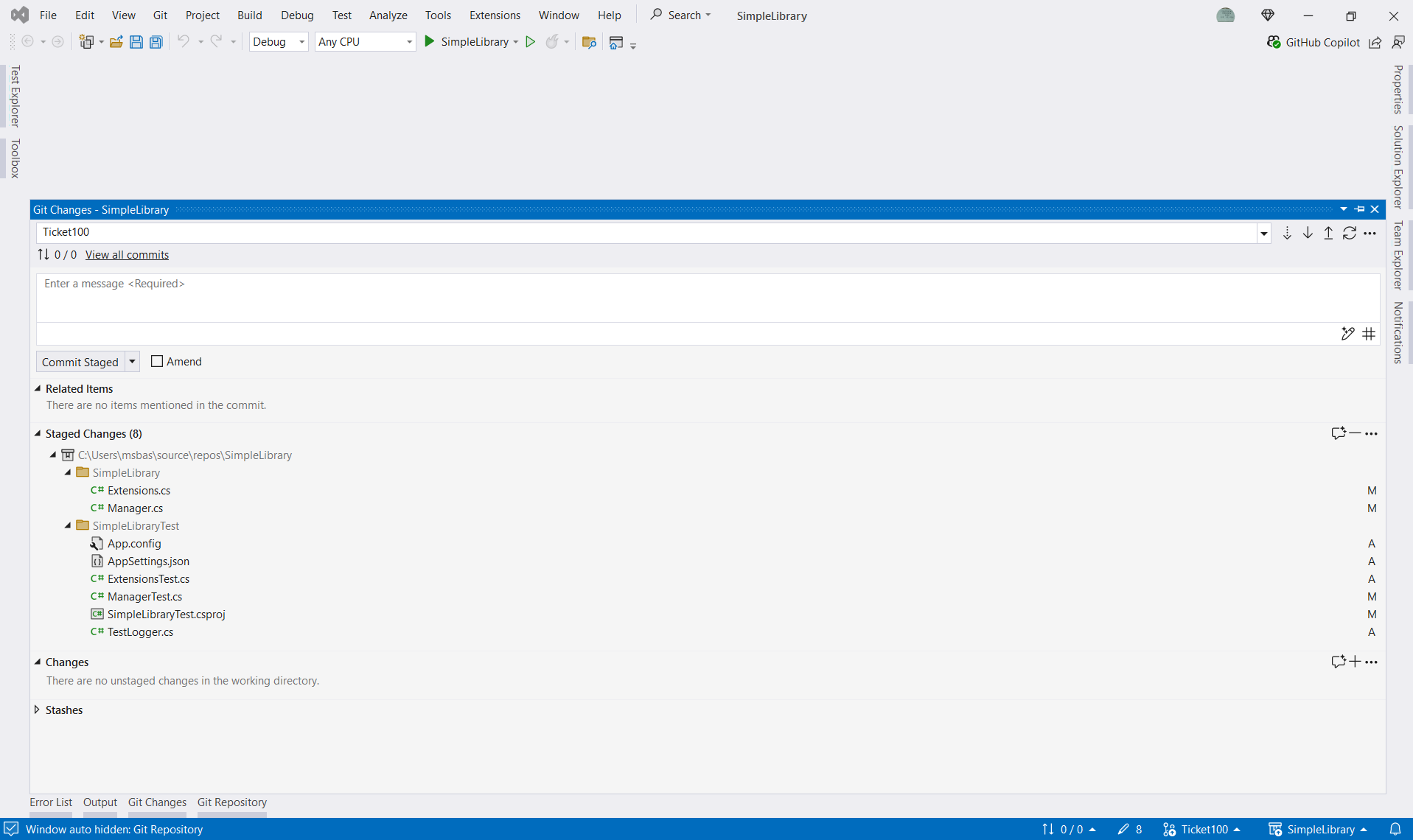The height and width of the screenshot is (840, 1413).
Task: Open notifications bell in status bar
Action: 1395,829
